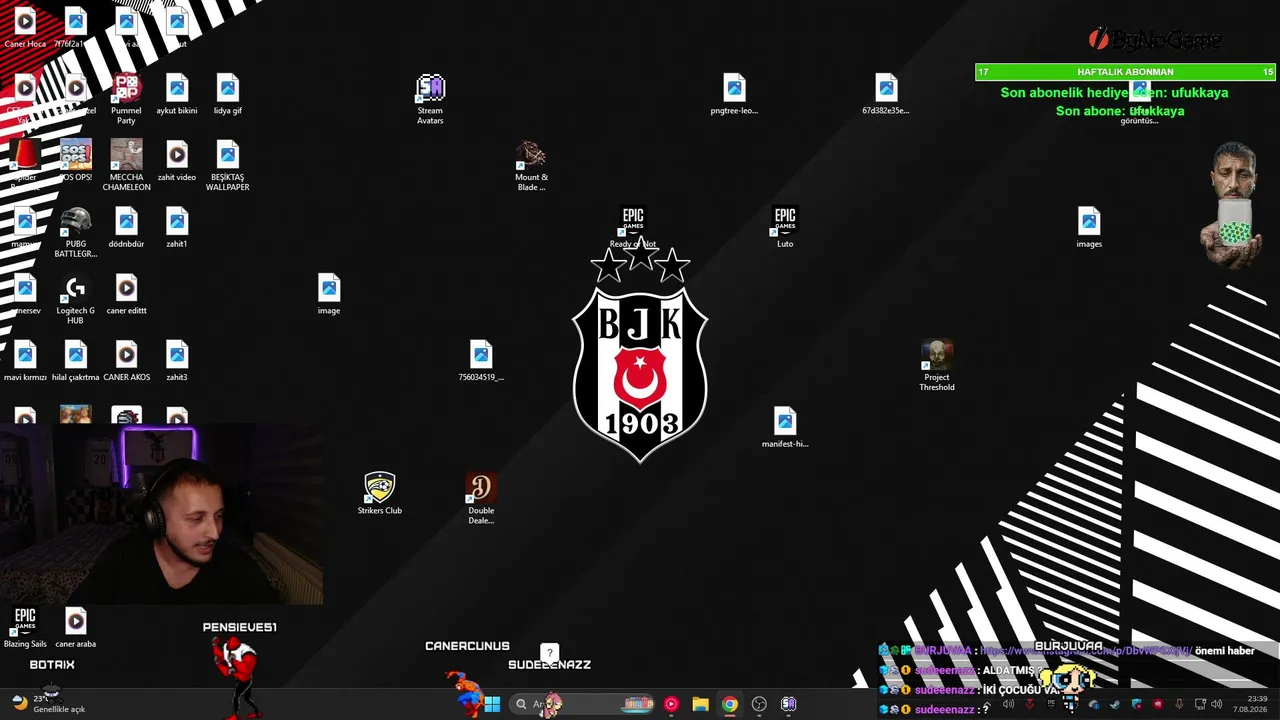Select the zahit video file
The height and width of the screenshot is (720, 1280).
pos(177,161)
